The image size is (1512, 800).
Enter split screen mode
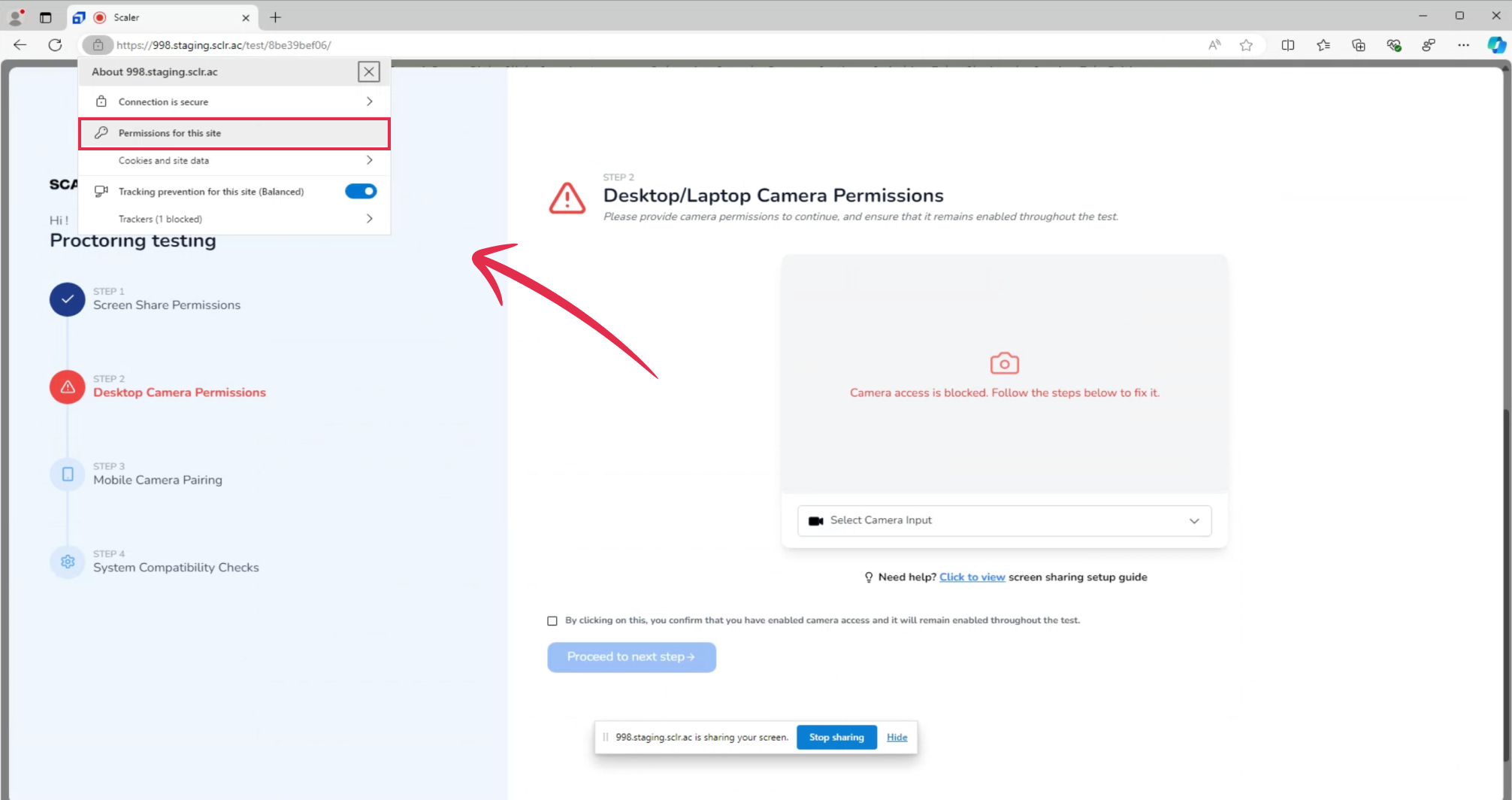[1287, 45]
